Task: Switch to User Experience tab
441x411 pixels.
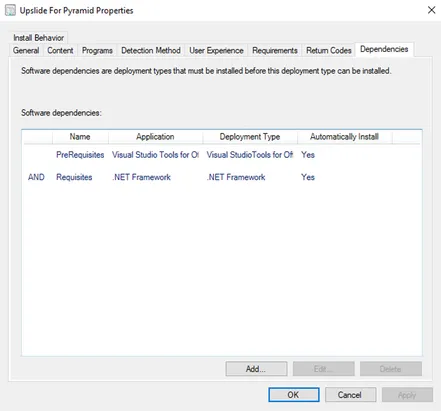Action: coord(216,50)
